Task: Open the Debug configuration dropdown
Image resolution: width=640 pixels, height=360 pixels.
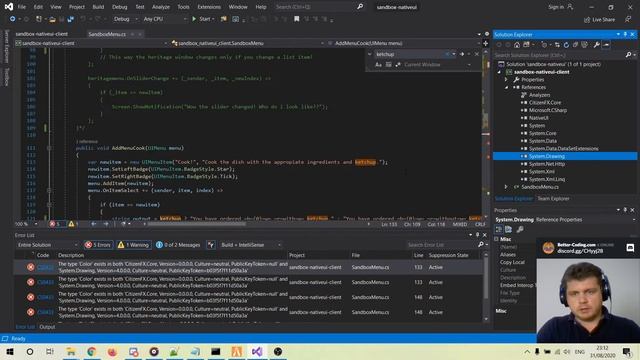Action: (x=125, y=19)
